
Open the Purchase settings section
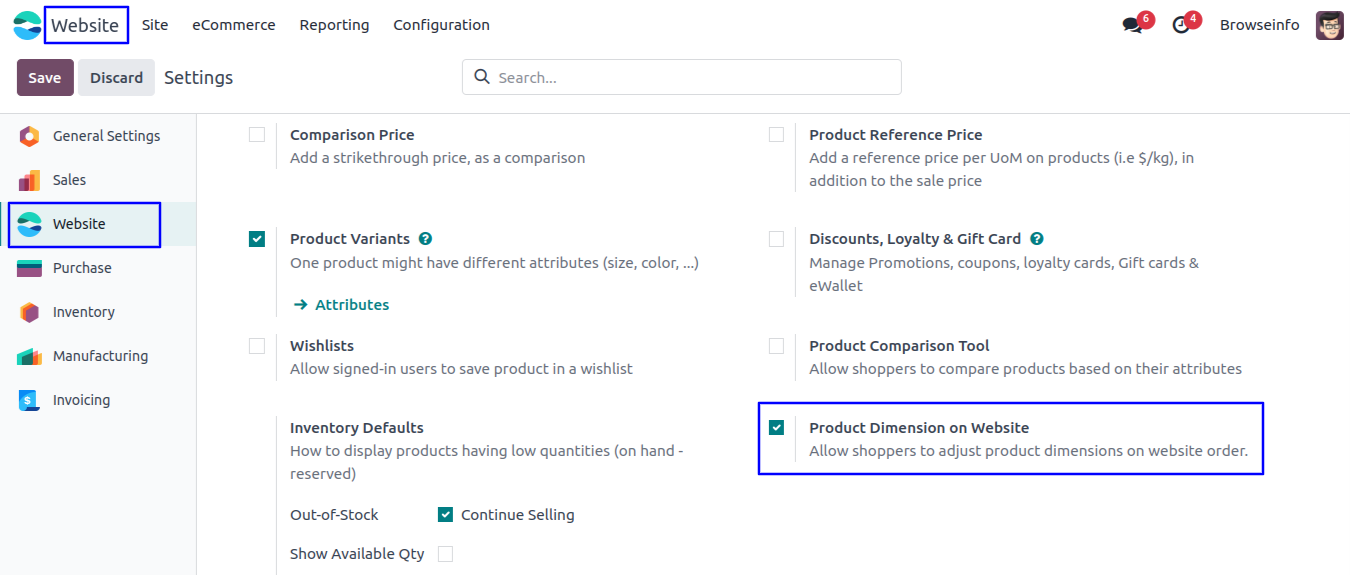[x=82, y=268]
